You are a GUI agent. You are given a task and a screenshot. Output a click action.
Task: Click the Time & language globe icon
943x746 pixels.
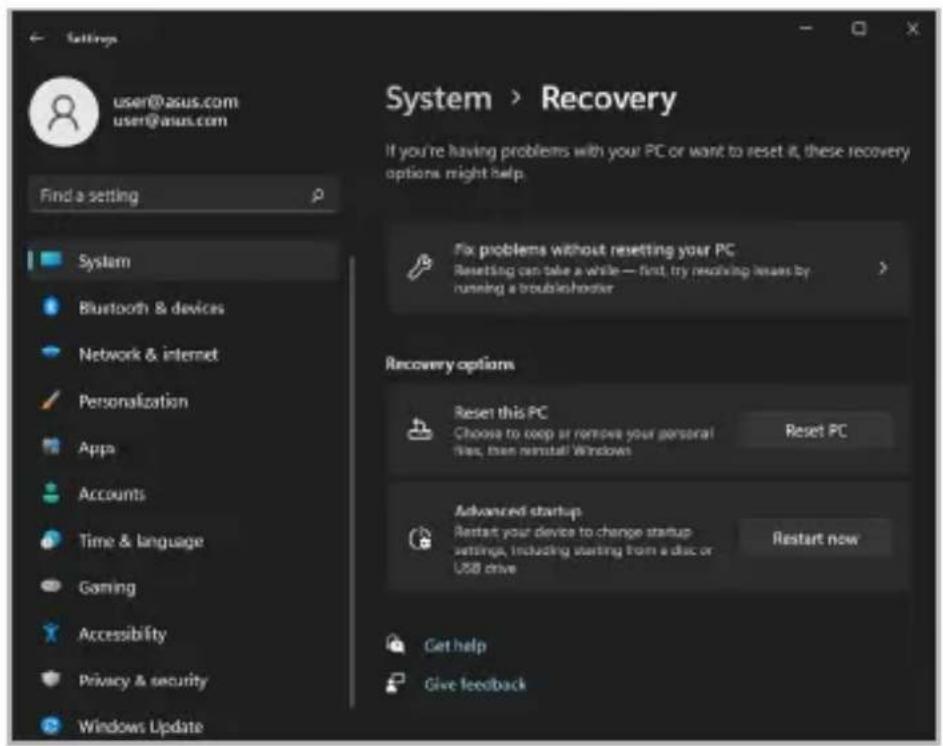[x=51, y=540]
